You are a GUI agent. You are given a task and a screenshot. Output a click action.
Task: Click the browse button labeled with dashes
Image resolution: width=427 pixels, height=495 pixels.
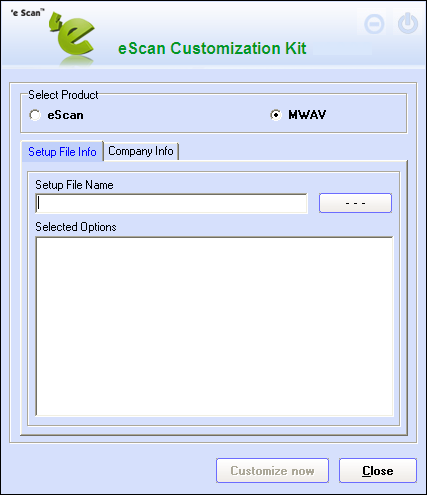(355, 203)
